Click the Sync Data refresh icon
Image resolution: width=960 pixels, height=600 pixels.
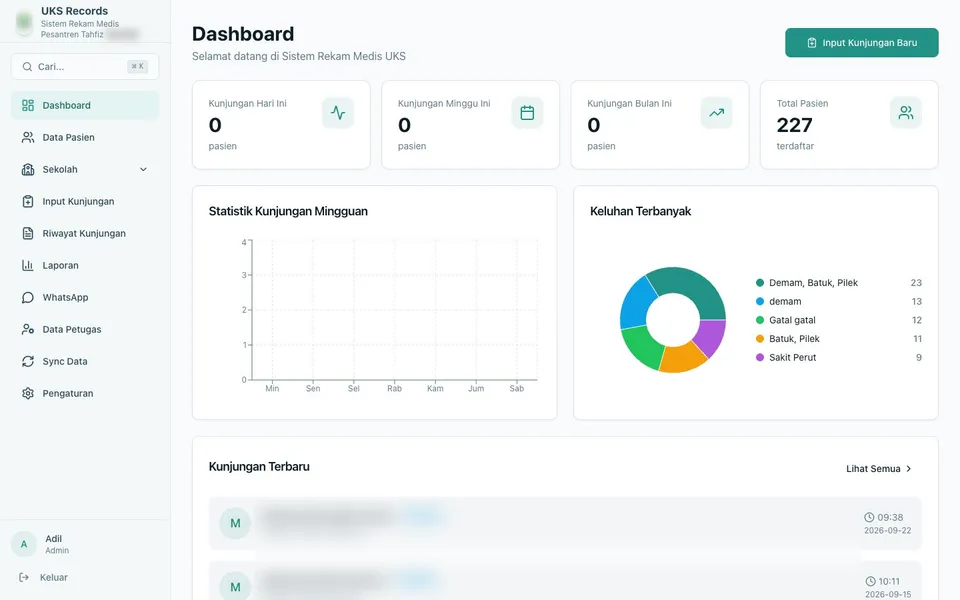point(28,361)
